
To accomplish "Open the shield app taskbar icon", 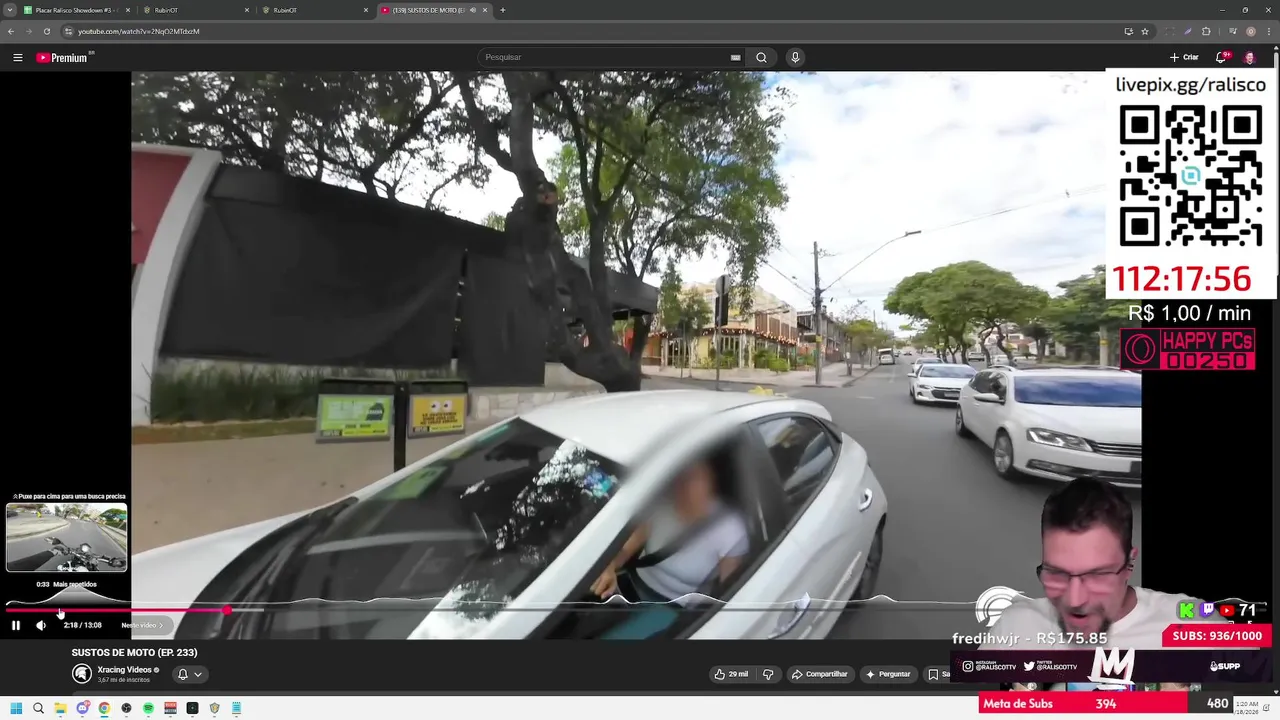I will click(x=214, y=708).
